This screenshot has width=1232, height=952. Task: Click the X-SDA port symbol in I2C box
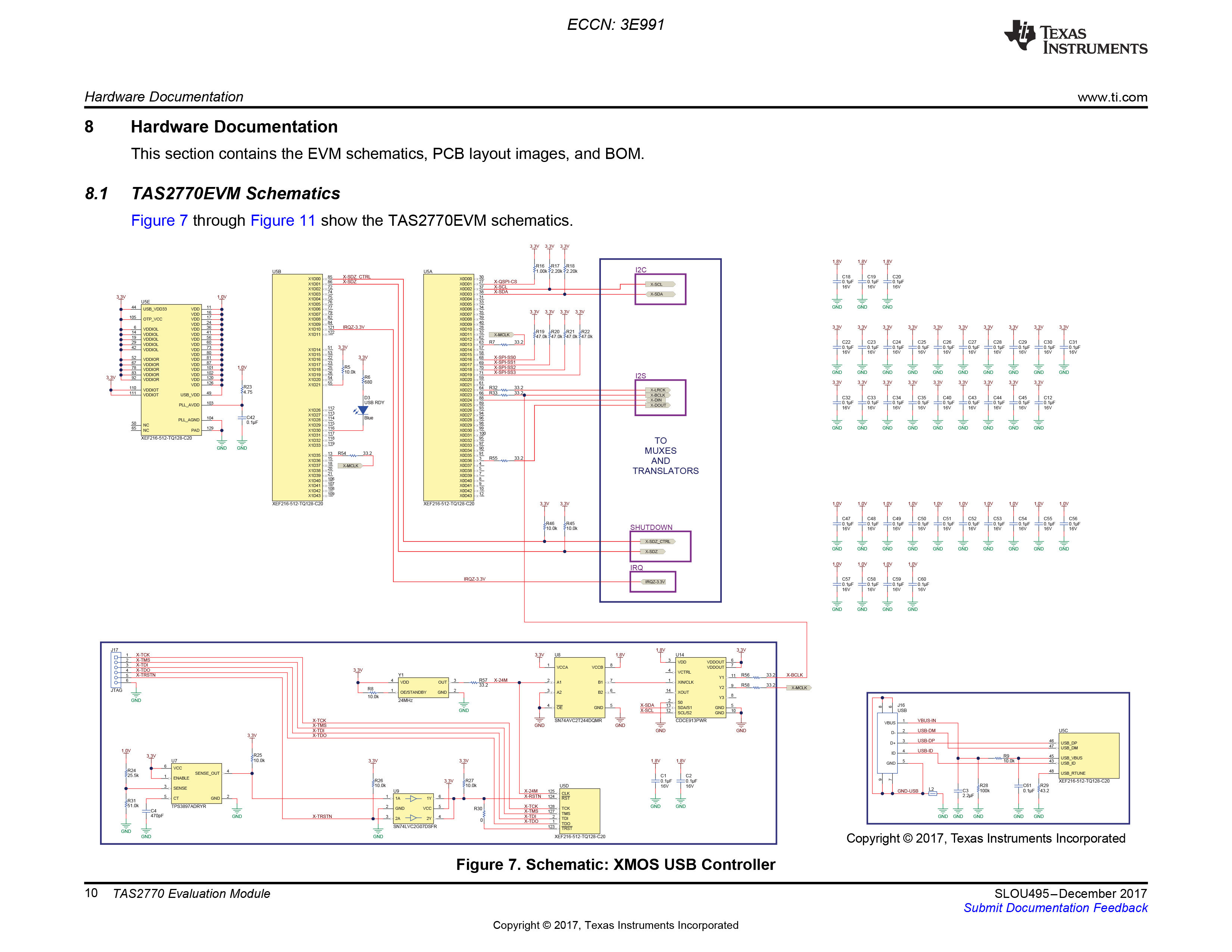point(660,294)
